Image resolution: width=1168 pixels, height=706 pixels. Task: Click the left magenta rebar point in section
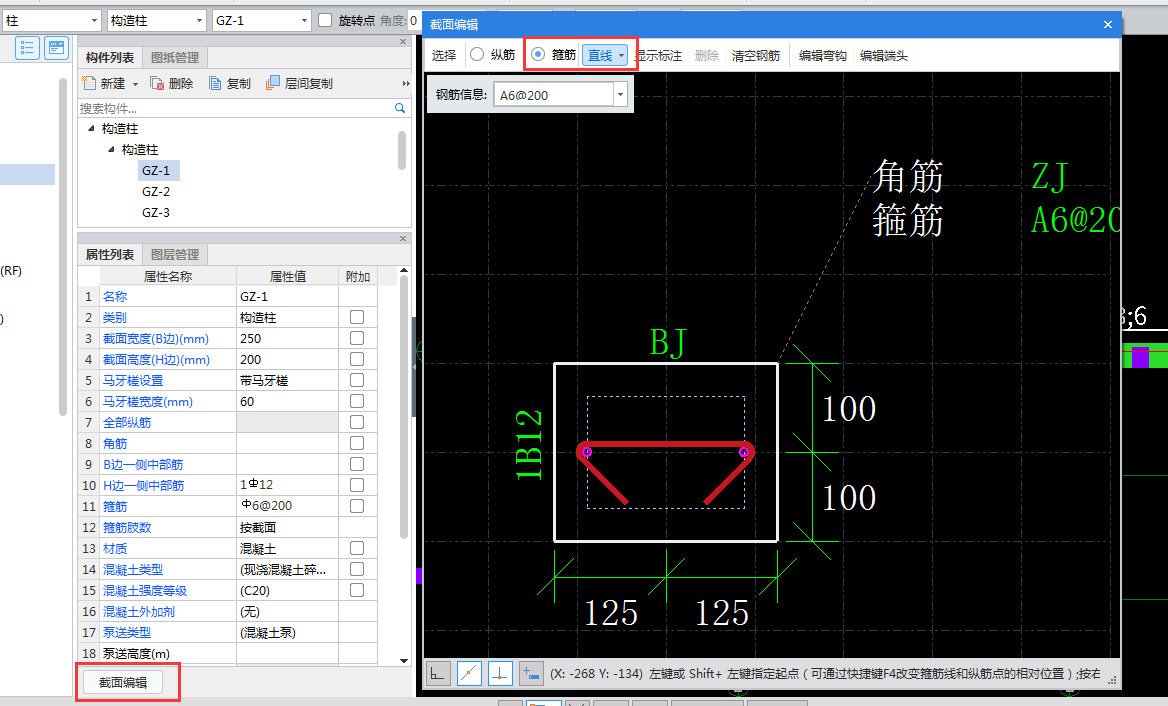[586, 452]
